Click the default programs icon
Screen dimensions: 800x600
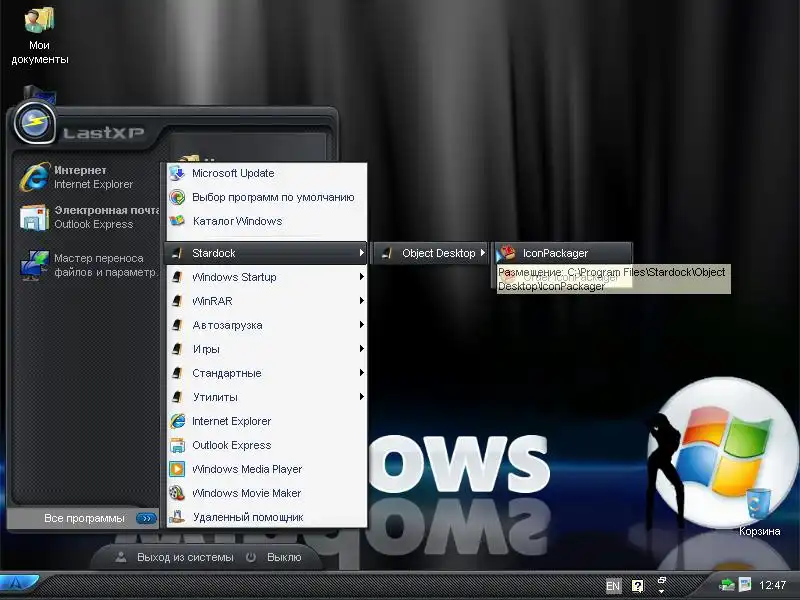pos(177,197)
